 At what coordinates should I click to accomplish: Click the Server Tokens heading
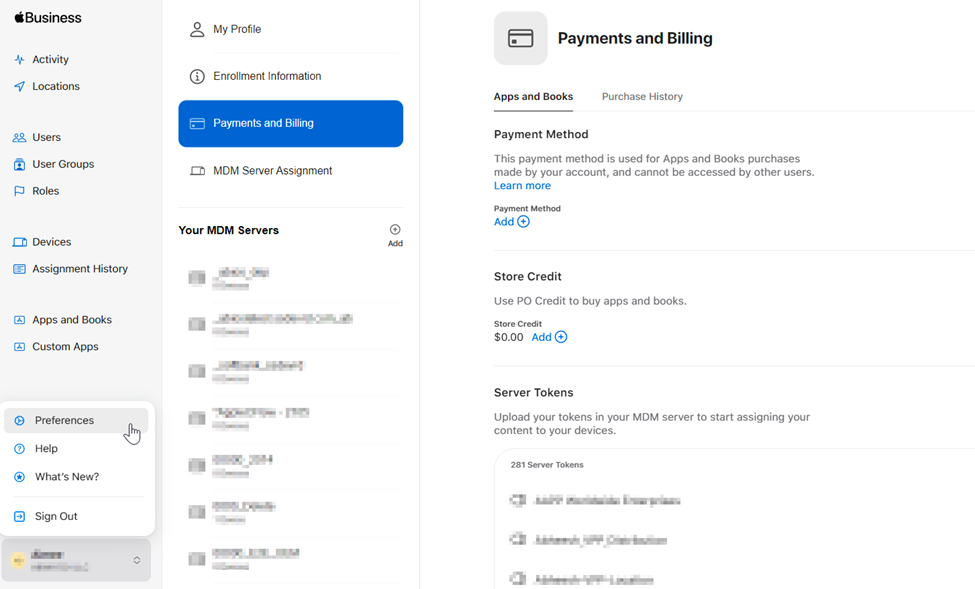534,392
